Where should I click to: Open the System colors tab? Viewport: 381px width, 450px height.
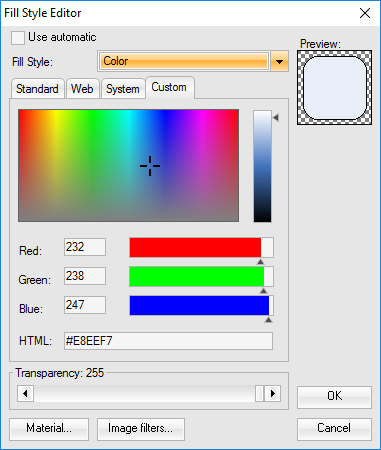(x=123, y=89)
